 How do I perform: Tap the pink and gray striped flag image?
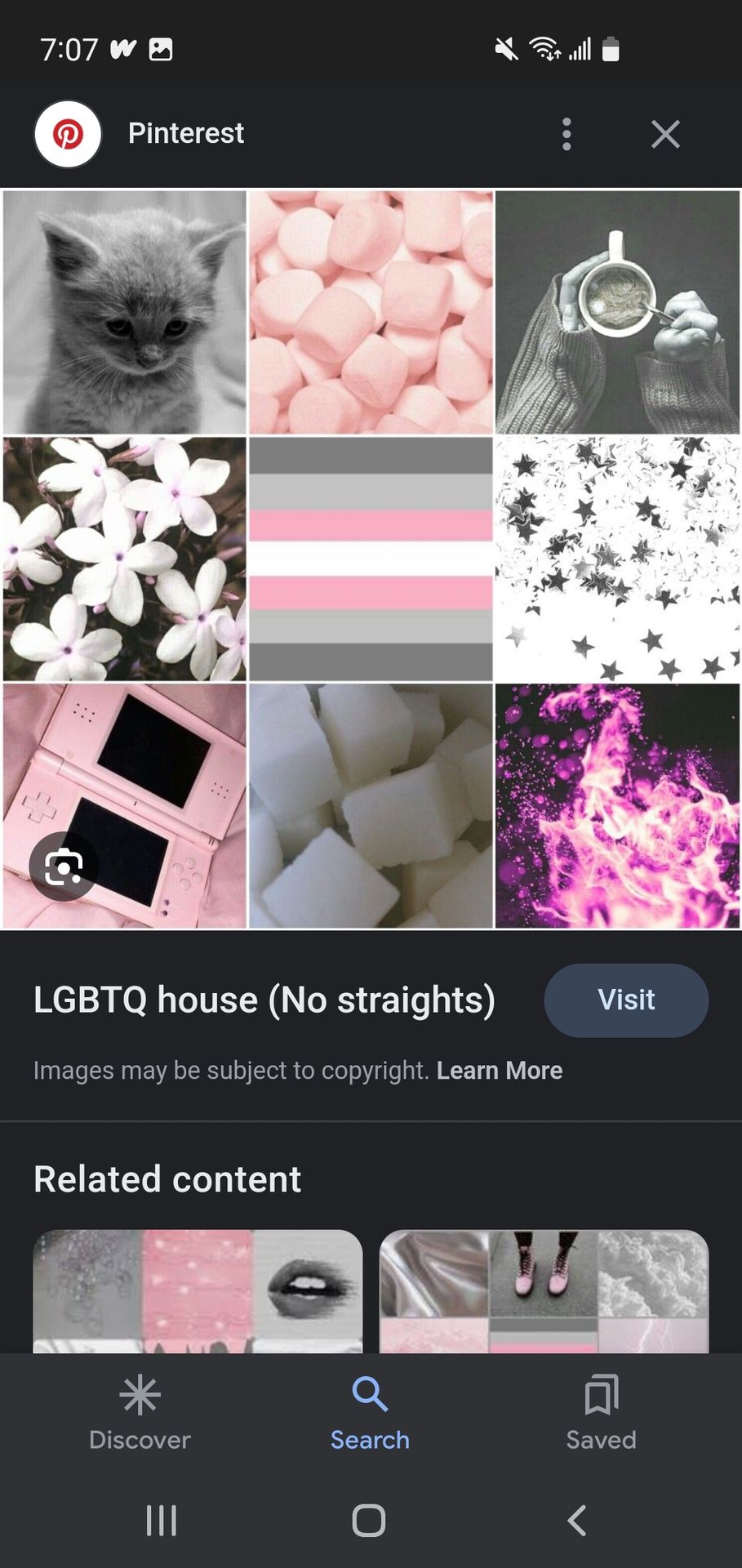371,559
